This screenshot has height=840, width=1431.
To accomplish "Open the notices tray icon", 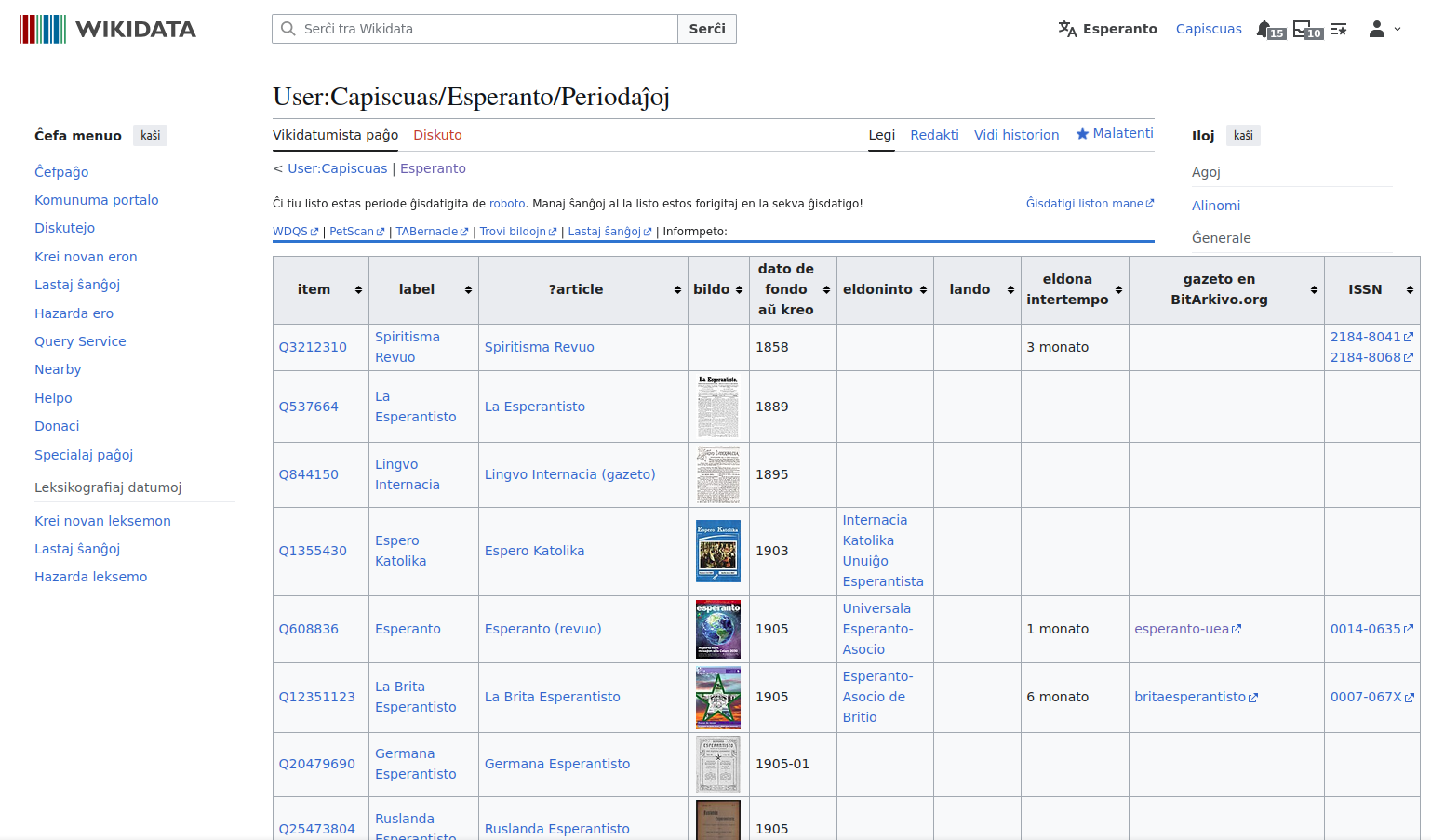I will (1307, 30).
